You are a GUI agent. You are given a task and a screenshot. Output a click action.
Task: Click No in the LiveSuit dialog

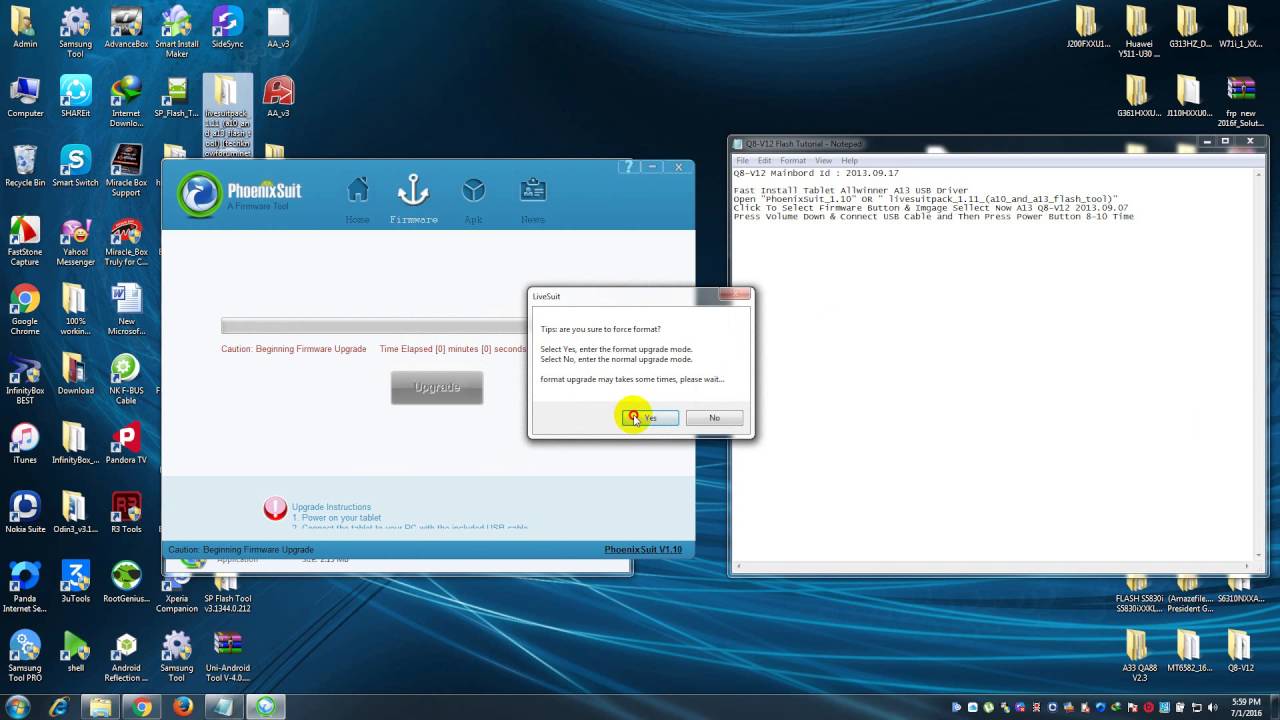714,418
